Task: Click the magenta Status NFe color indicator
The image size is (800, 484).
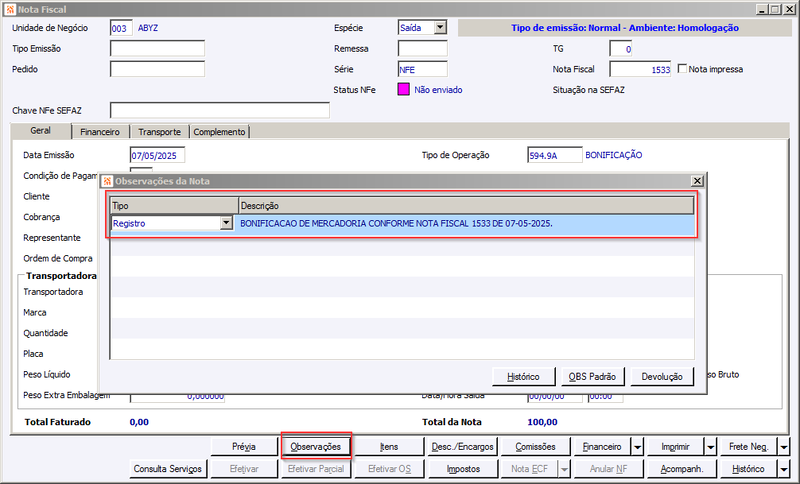Action: tap(404, 90)
